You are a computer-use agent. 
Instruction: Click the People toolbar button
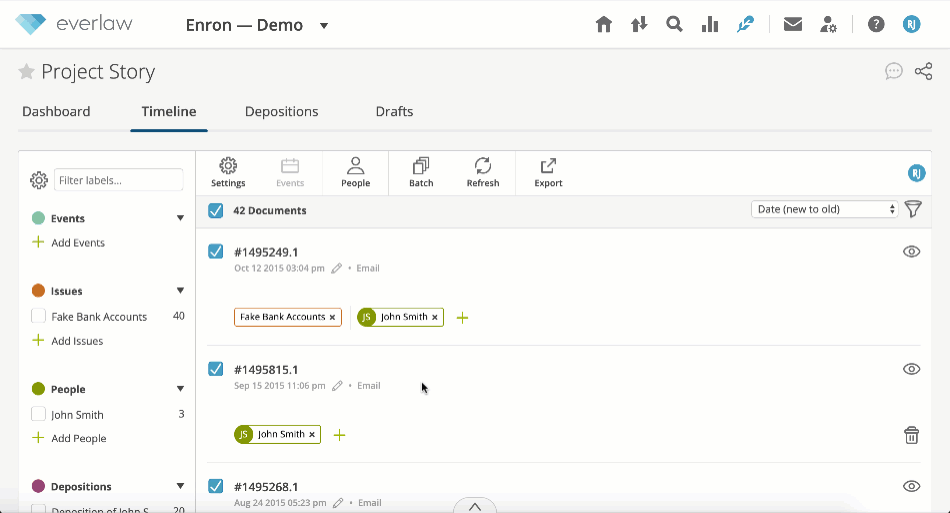[x=355, y=173]
